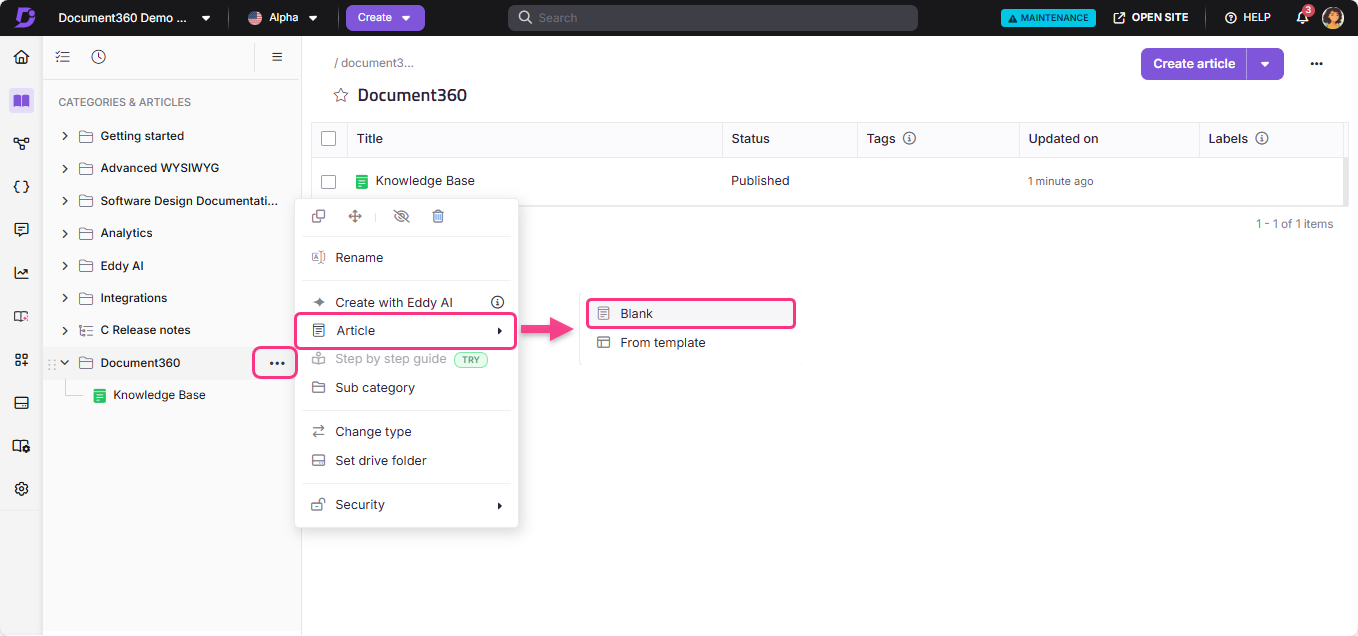Delete the category using the trash icon
Viewport: 1358px width, 636px height.
438,216
